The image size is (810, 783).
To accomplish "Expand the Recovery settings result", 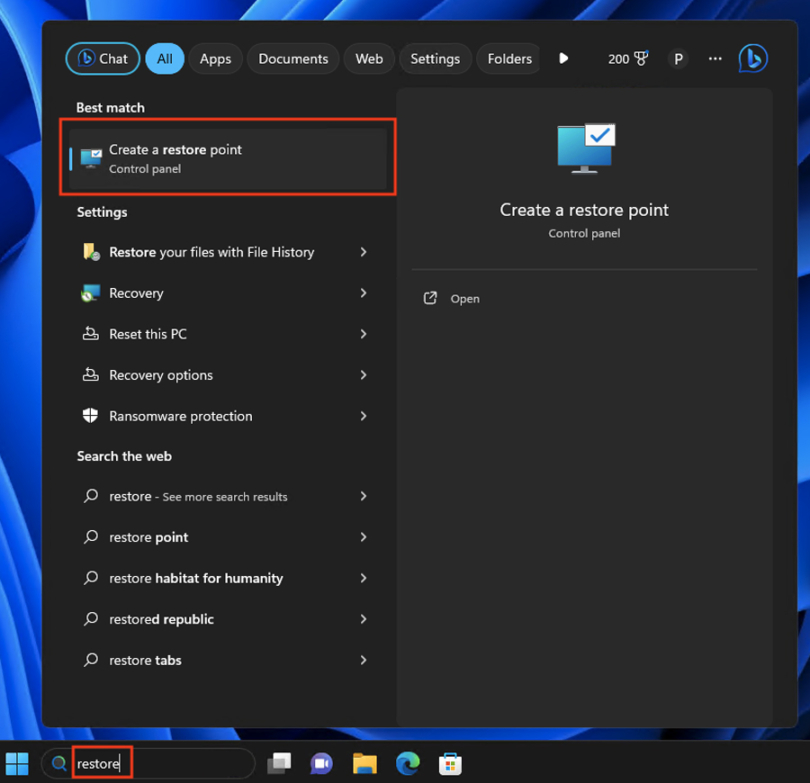I will pyautogui.click(x=363, y=293).
